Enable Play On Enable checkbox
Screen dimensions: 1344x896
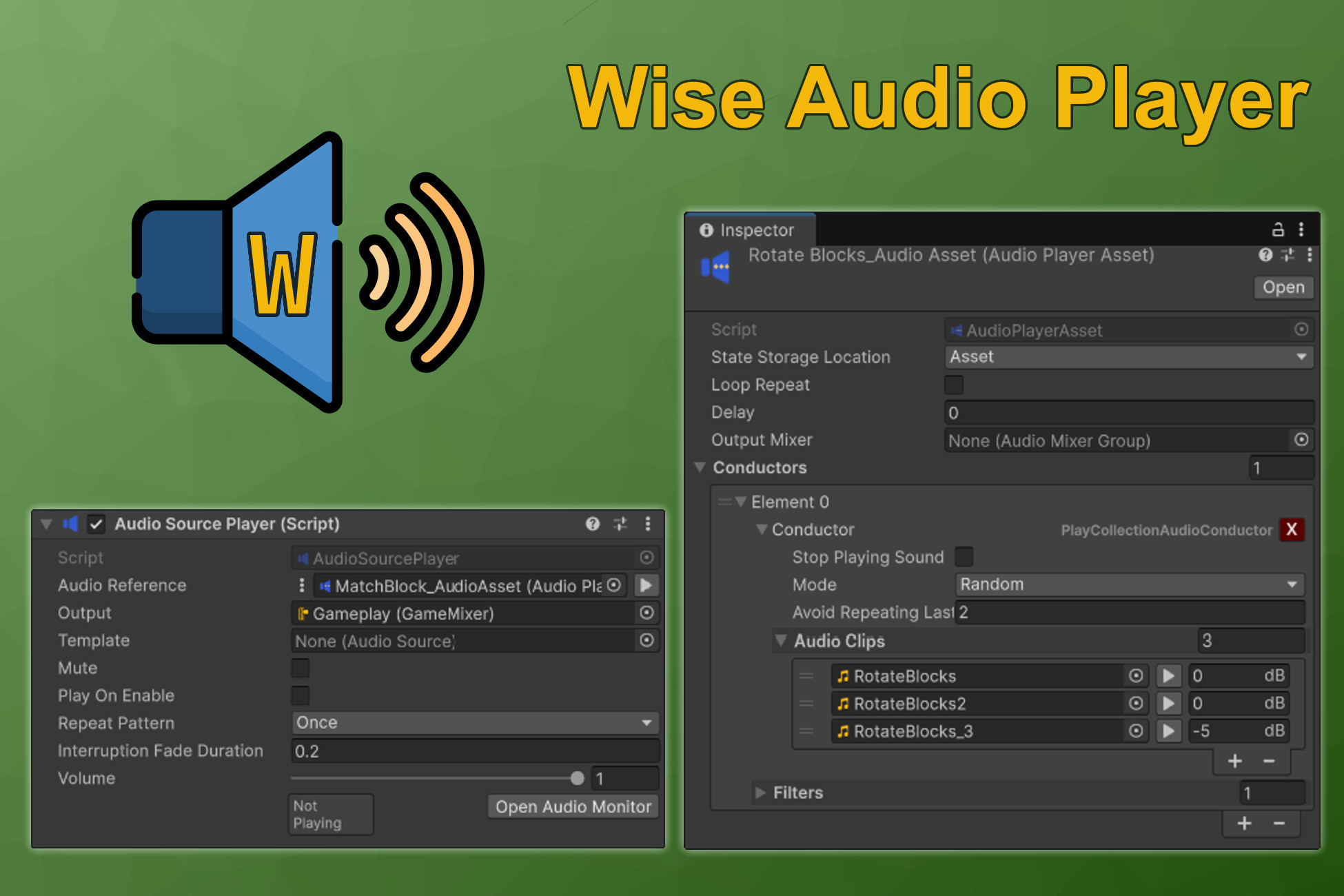pos(300,695)
